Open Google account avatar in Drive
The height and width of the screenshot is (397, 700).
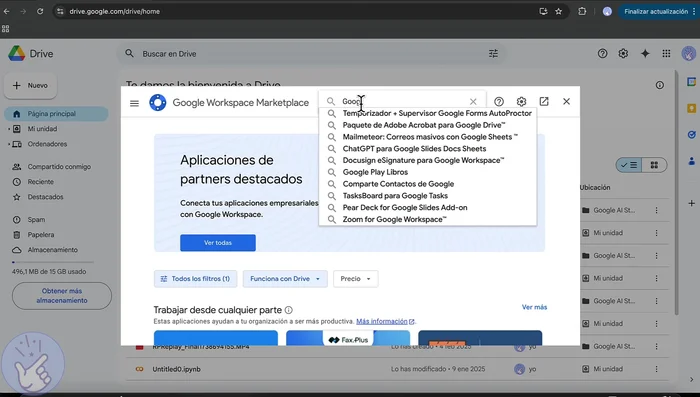click(689, 54)
